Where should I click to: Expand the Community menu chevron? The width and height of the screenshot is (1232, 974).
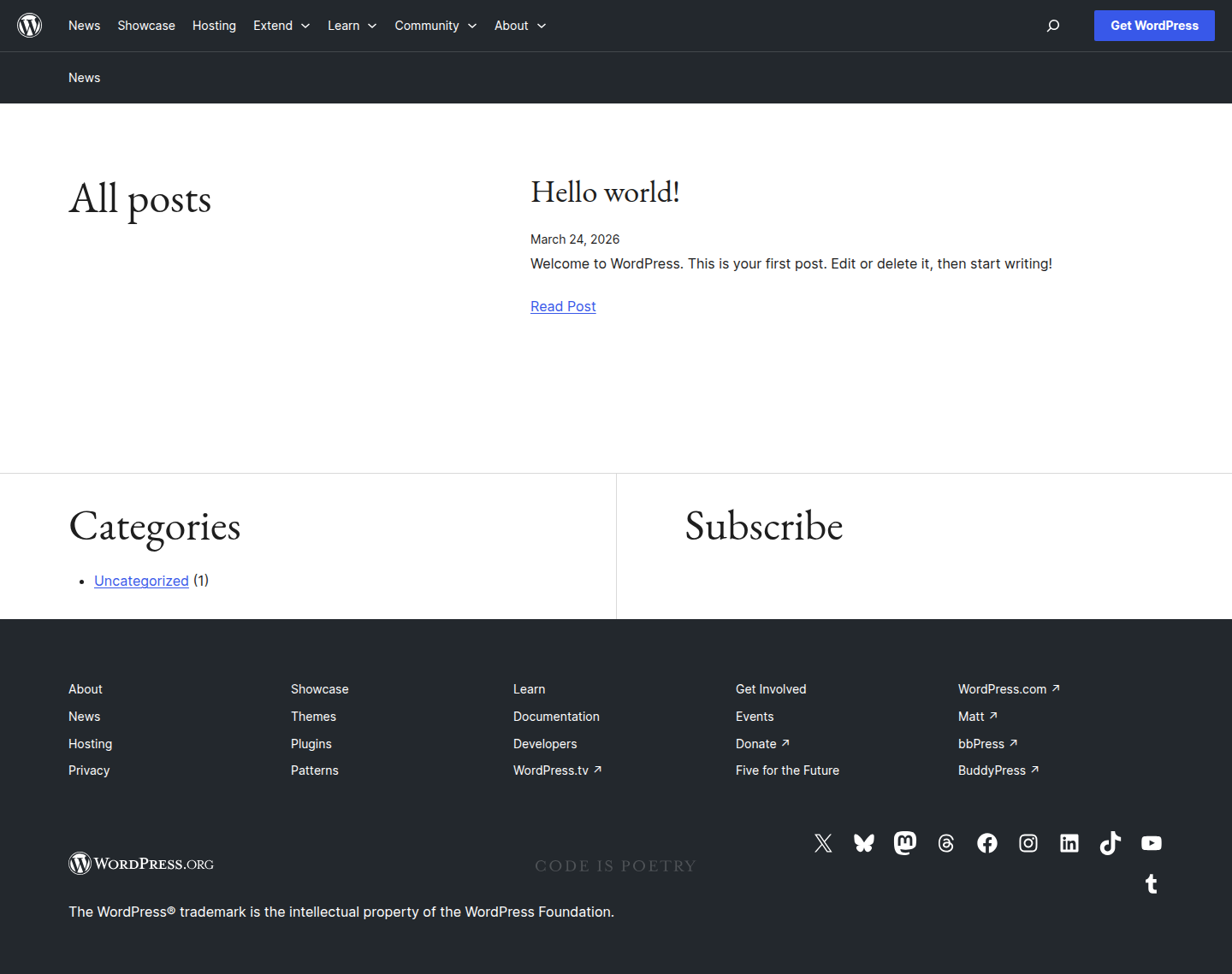point(472,26)
